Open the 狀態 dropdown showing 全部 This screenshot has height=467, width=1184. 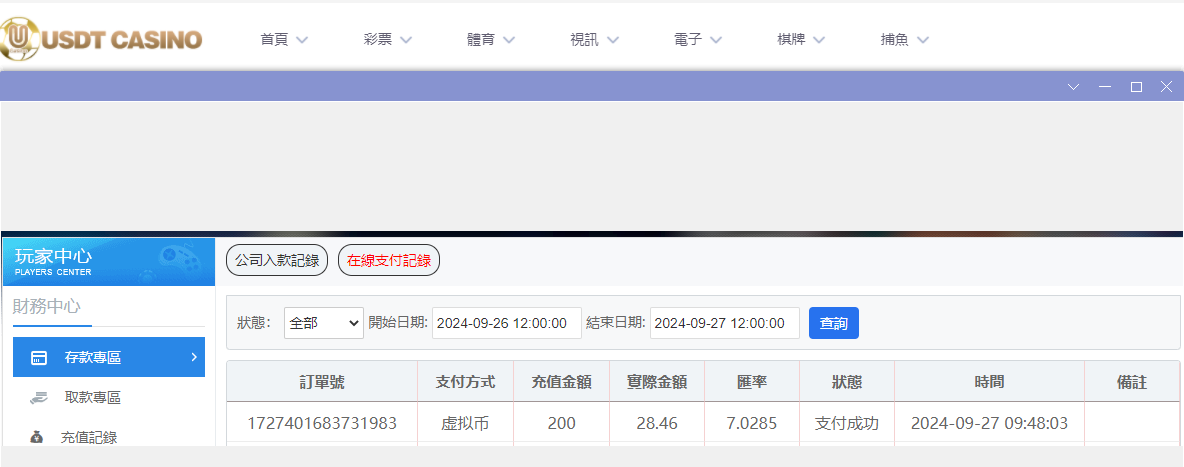(324, 323)
